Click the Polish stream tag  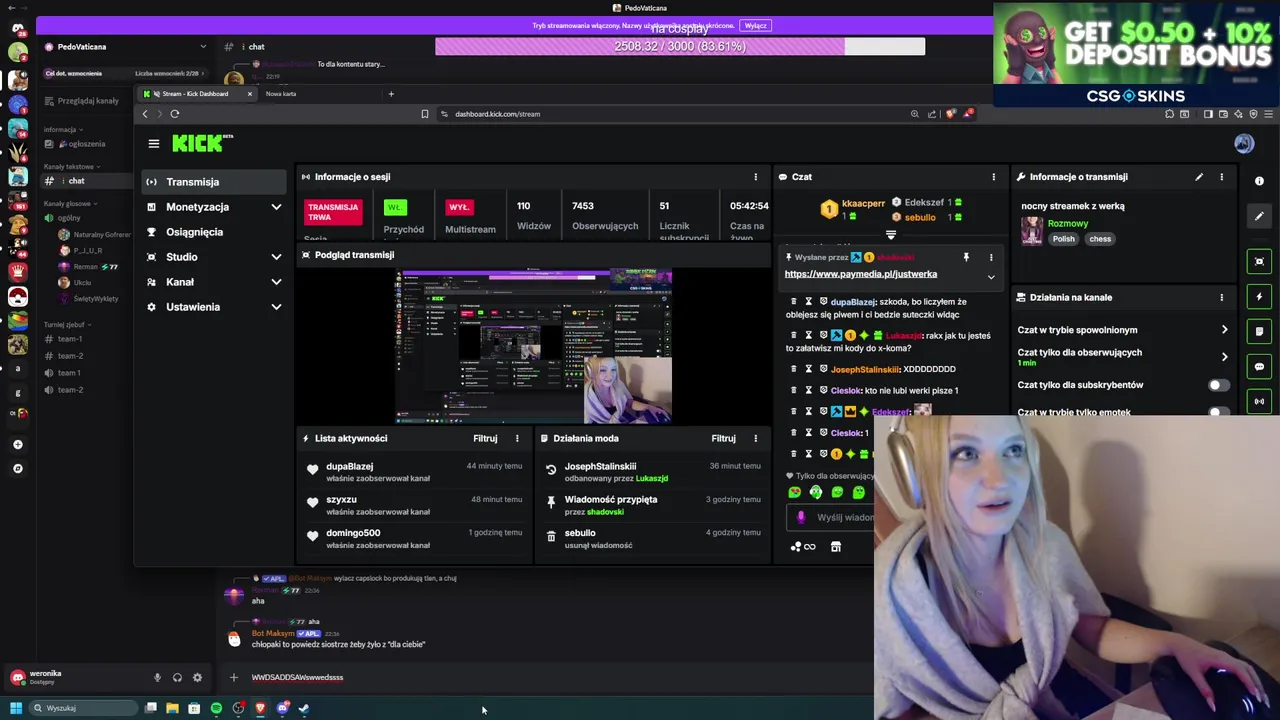pyautogui.click(x=1063, y=239)
